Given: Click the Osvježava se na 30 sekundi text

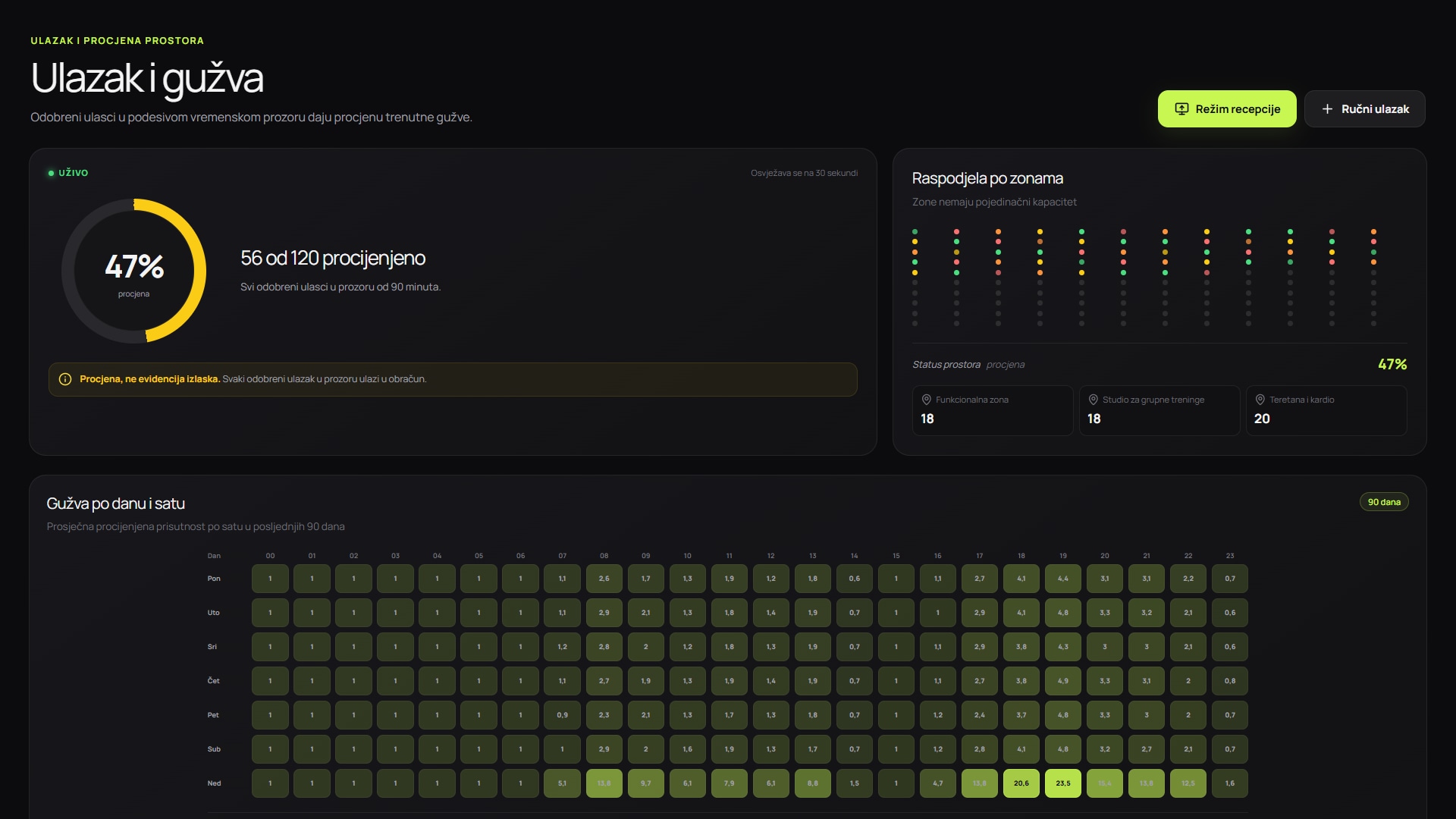Looking at the screenshot, I should pos(805,173).
